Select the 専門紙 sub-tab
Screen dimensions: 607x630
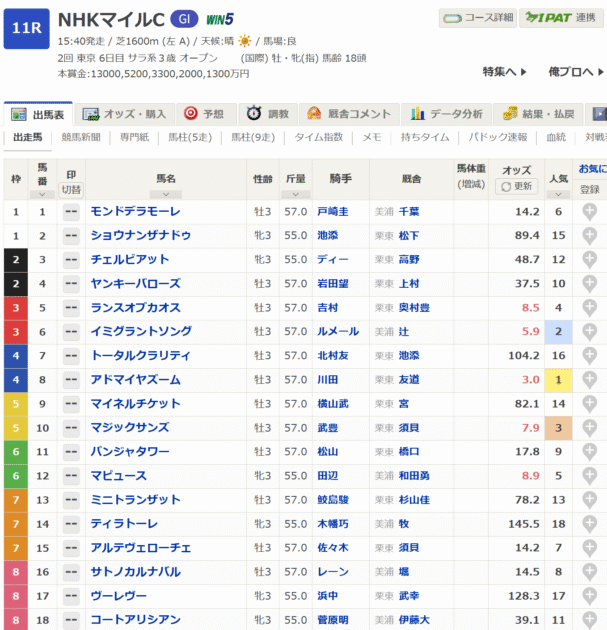click(x=134, y=137)
